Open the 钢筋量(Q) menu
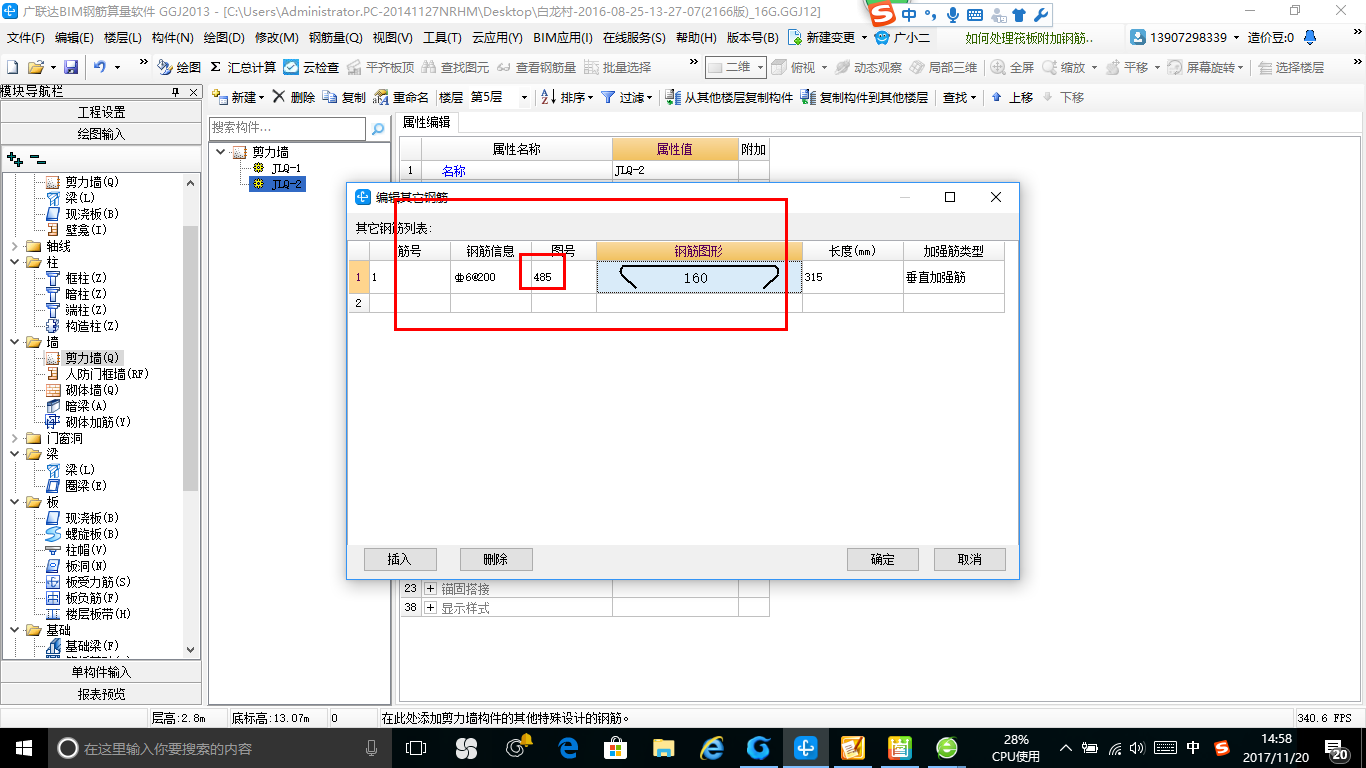The width and height of the screenshot is (1366, 768). (336, 38)
